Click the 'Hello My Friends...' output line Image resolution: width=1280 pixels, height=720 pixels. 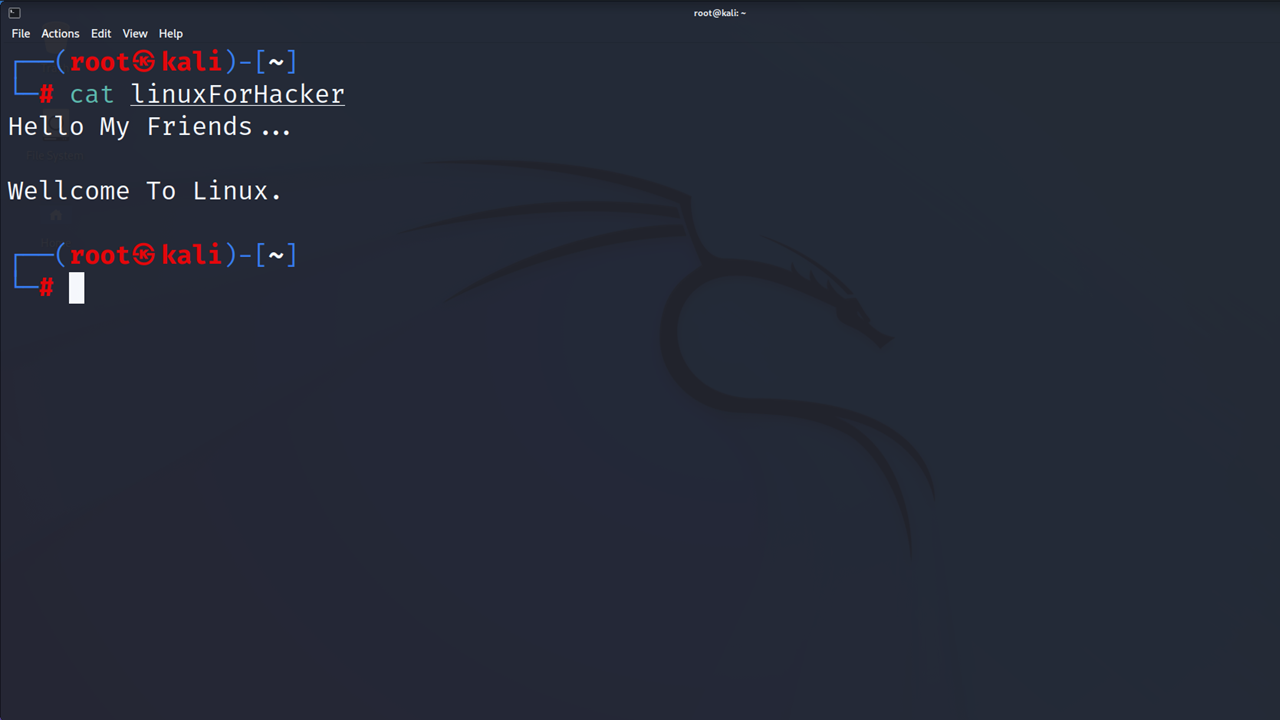[149, 127]
